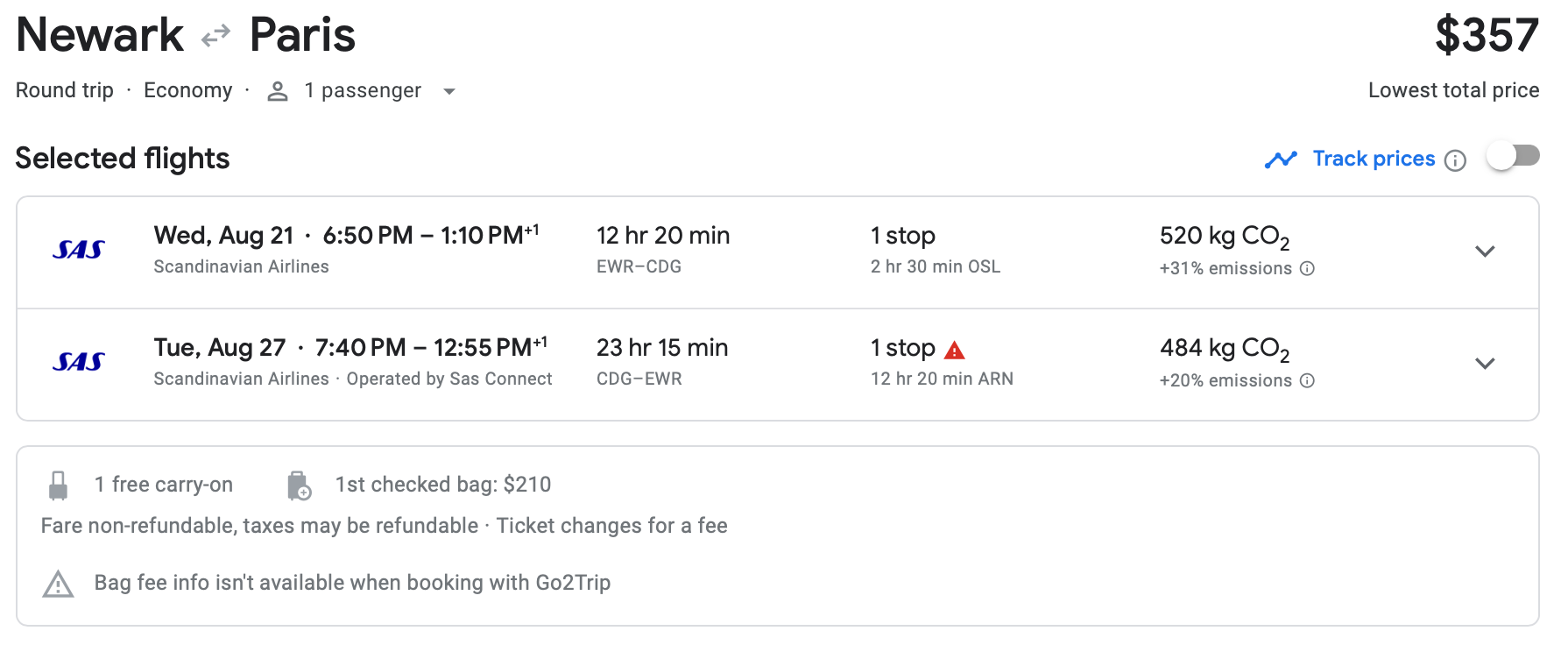Click the SAS logo on the Aug 21 flight

(79, 251)
